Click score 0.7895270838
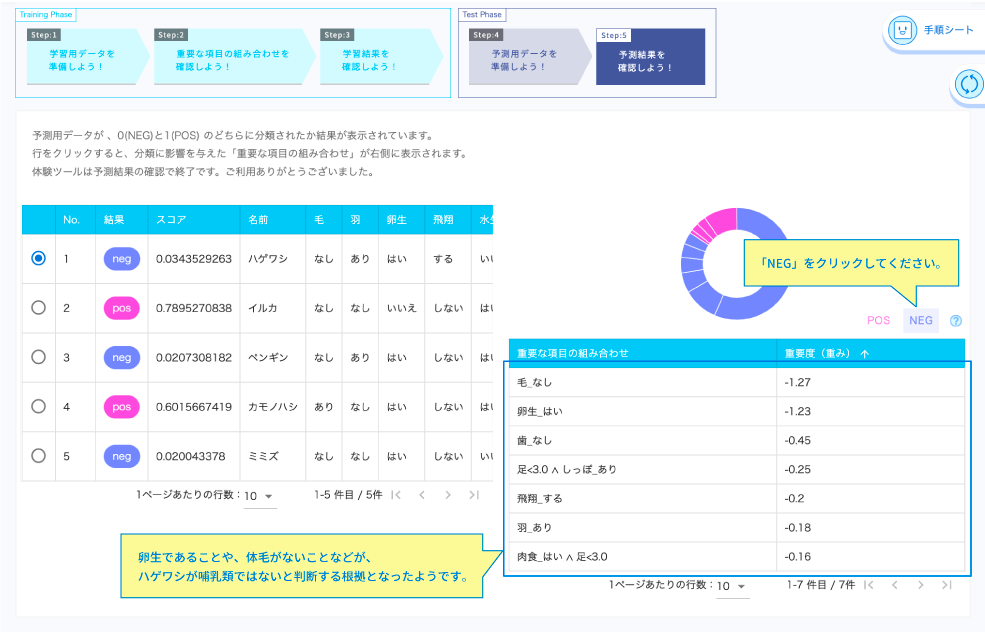The width and height of the screenshot is (985, 632). (x=193, y=308)
